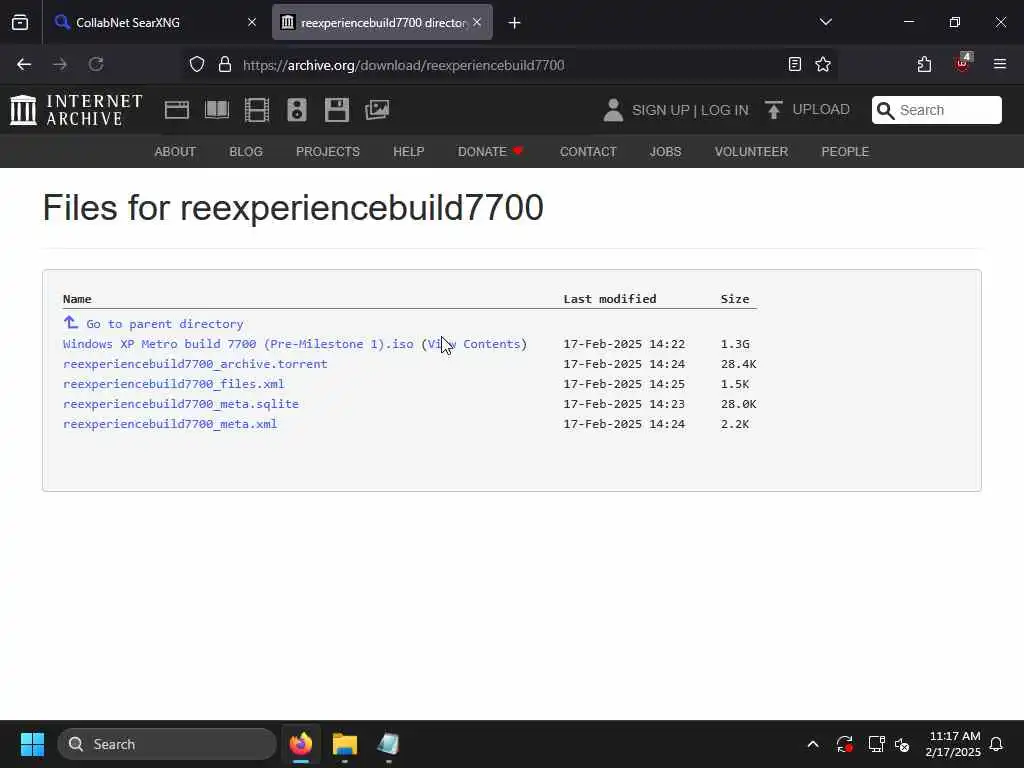The image size is (1024, 768).
Task: Bookmark this page with the star icon
Action: pos(823,64)
